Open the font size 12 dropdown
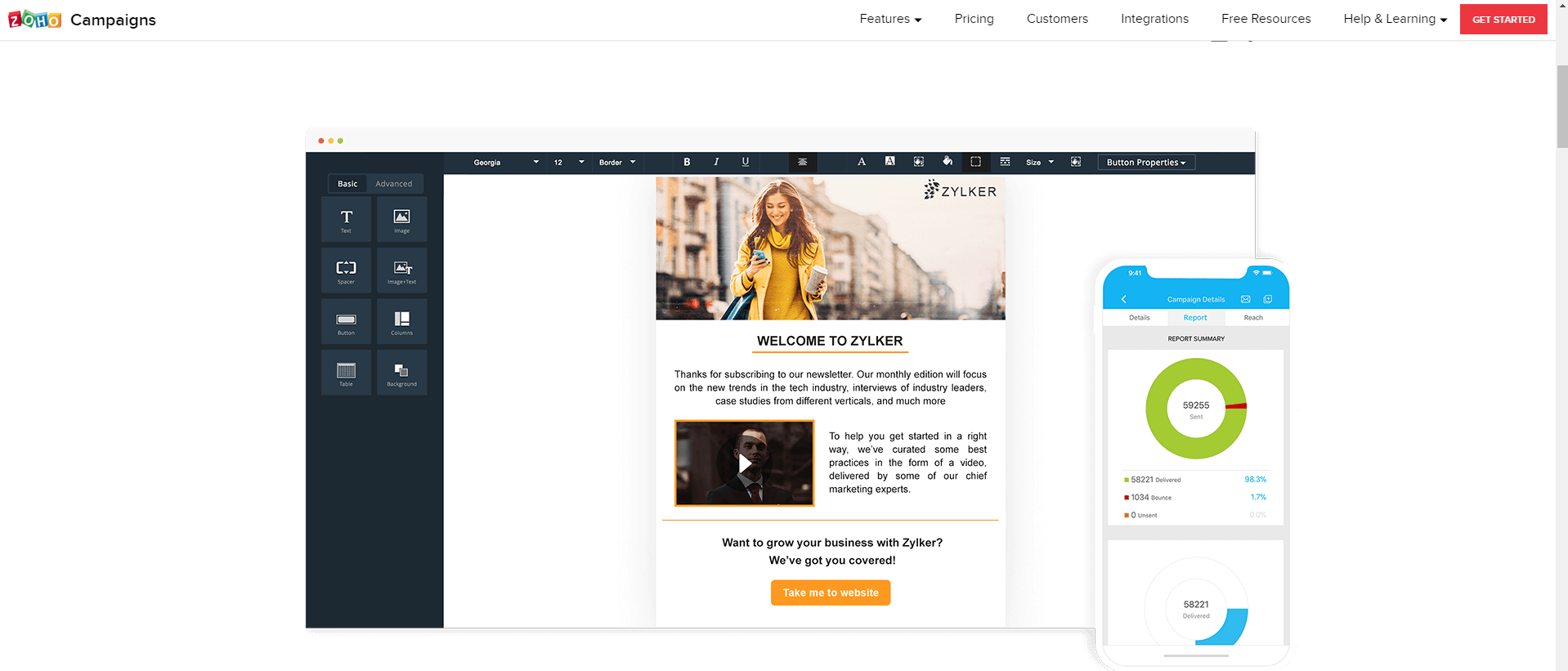The width and height of the screenshot is (1568, 671). 569,163
